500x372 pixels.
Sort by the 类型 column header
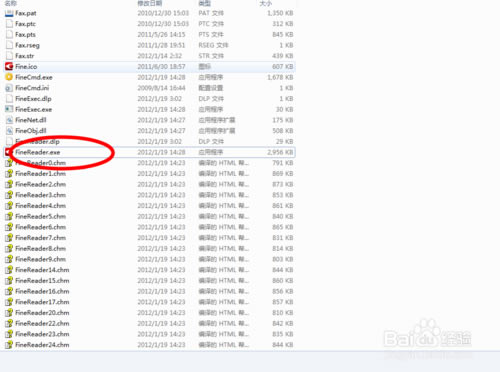coord(204,3)
